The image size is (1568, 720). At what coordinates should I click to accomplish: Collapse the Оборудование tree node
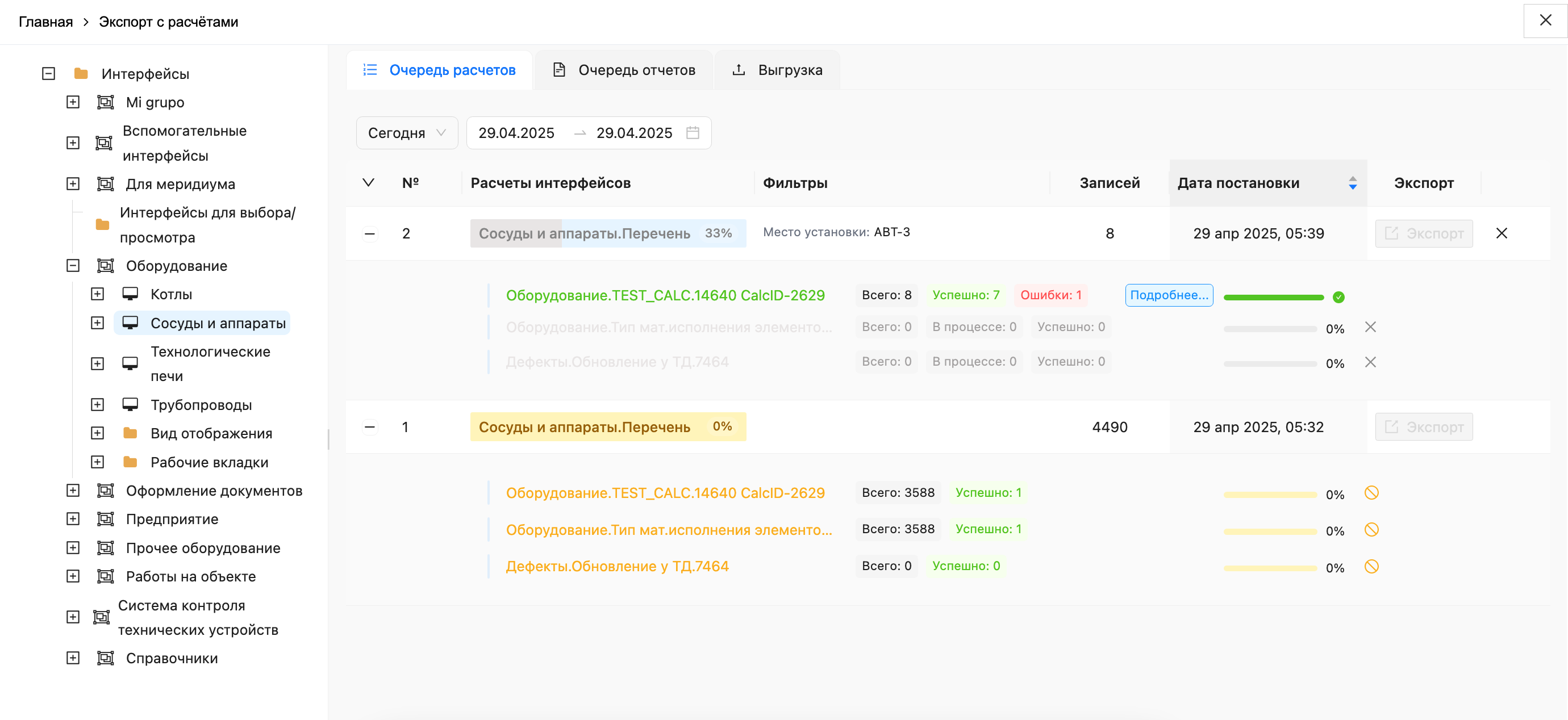tap(73, 265)
